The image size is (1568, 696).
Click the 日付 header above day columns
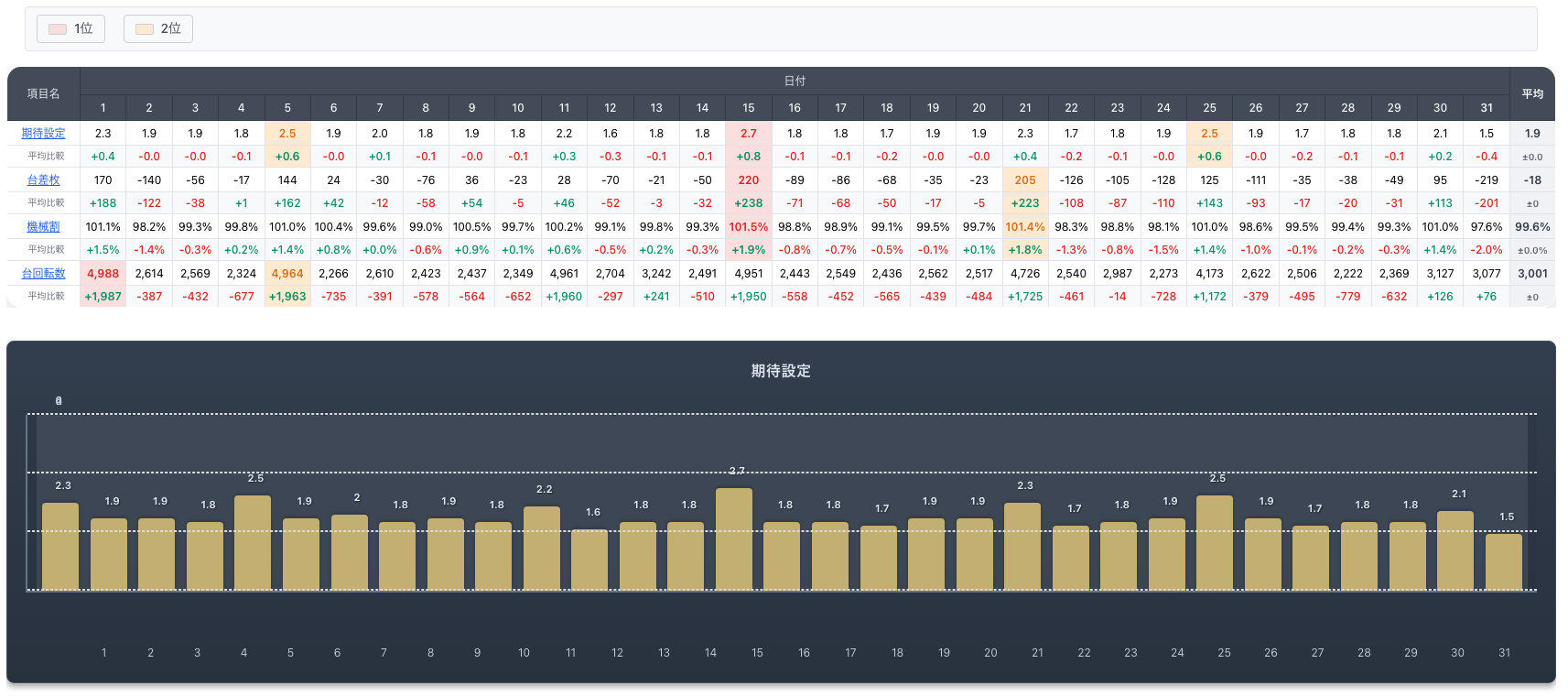[x=795, y=81]
